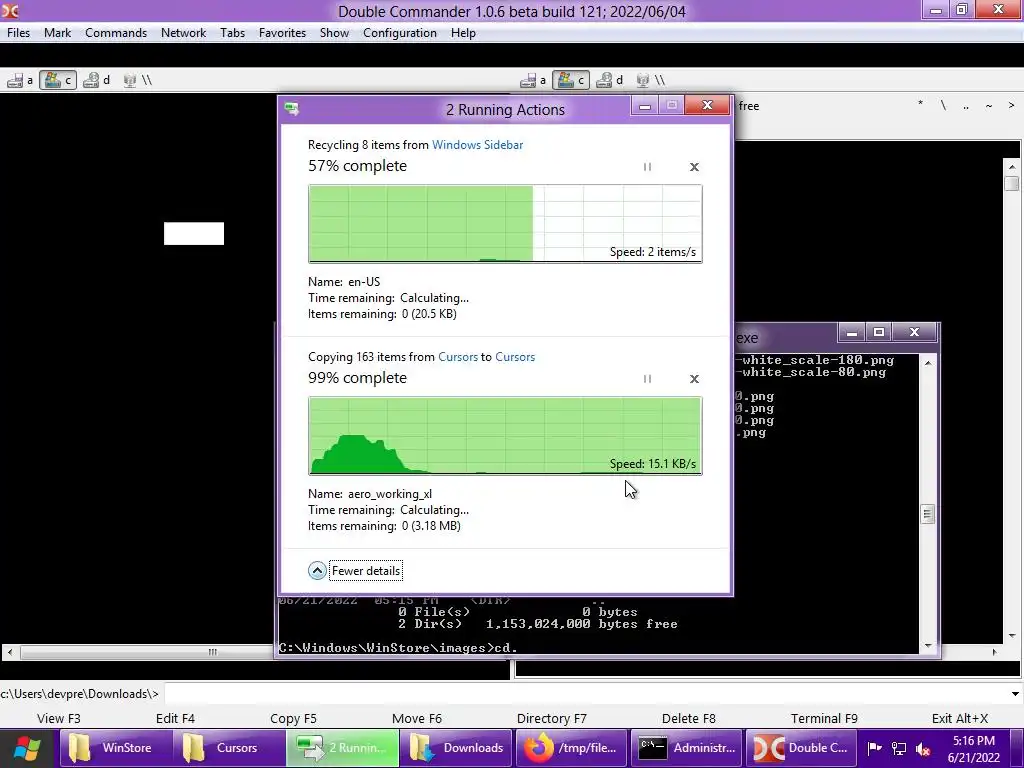Viewport: 1024px width, 768px height.
Task: Open the Files menu
Action: click(18, 33)
